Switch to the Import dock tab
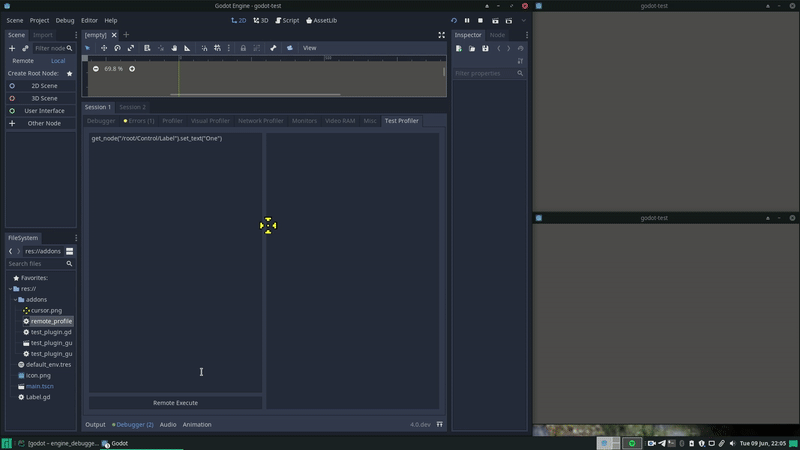Screen dimensions: 800x450 [x=43, y=35]
